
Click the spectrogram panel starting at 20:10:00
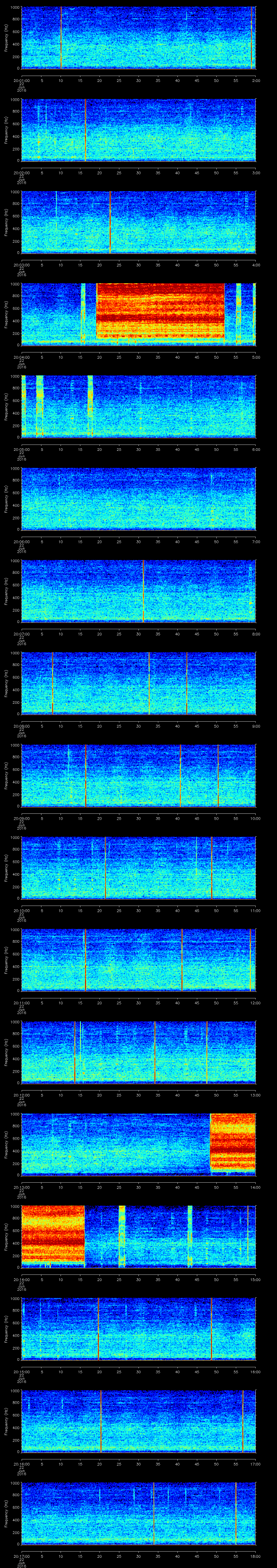pyautogui.click(x=138, y=868)
